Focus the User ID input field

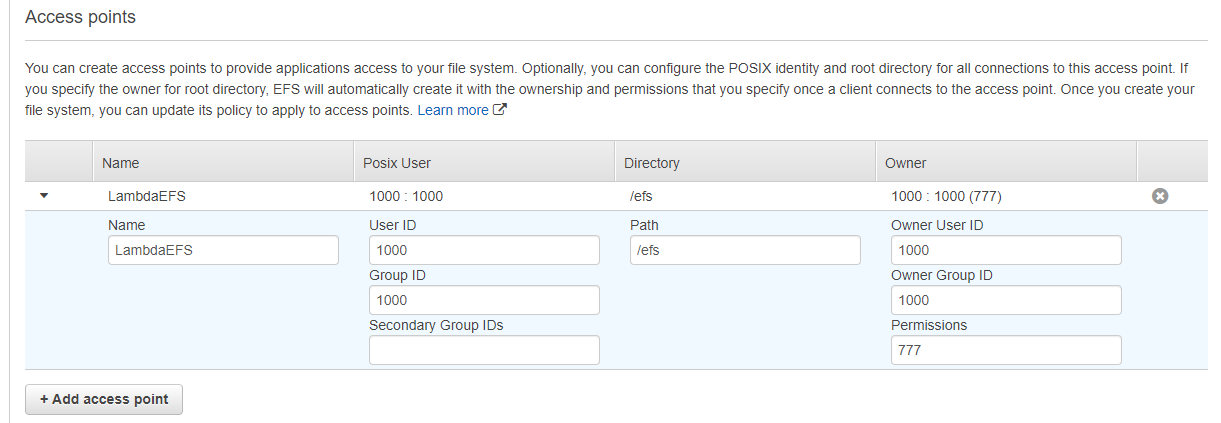(x=484, y=250)
